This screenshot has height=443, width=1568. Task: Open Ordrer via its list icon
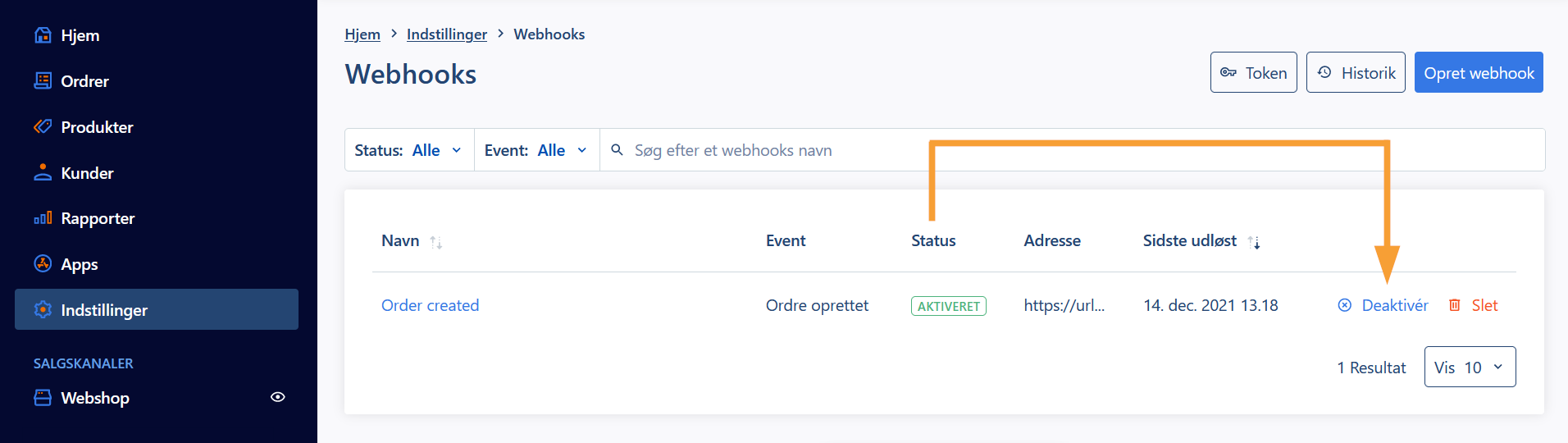click(x=43, y=80)
